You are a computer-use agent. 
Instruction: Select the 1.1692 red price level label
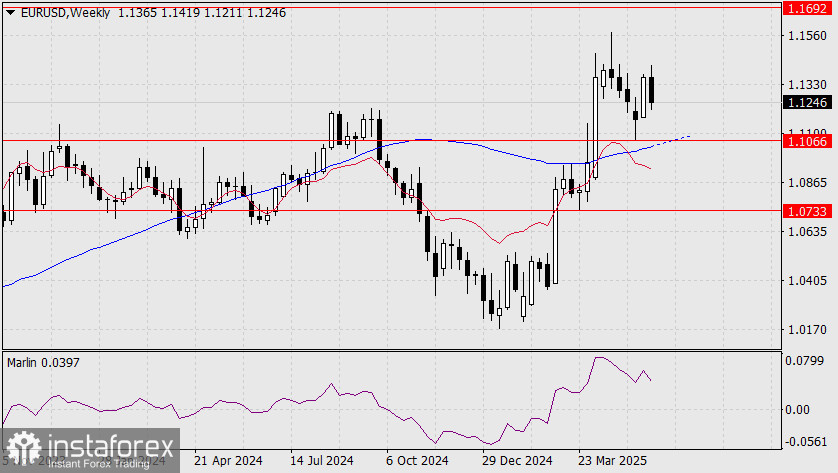(808, 9)
